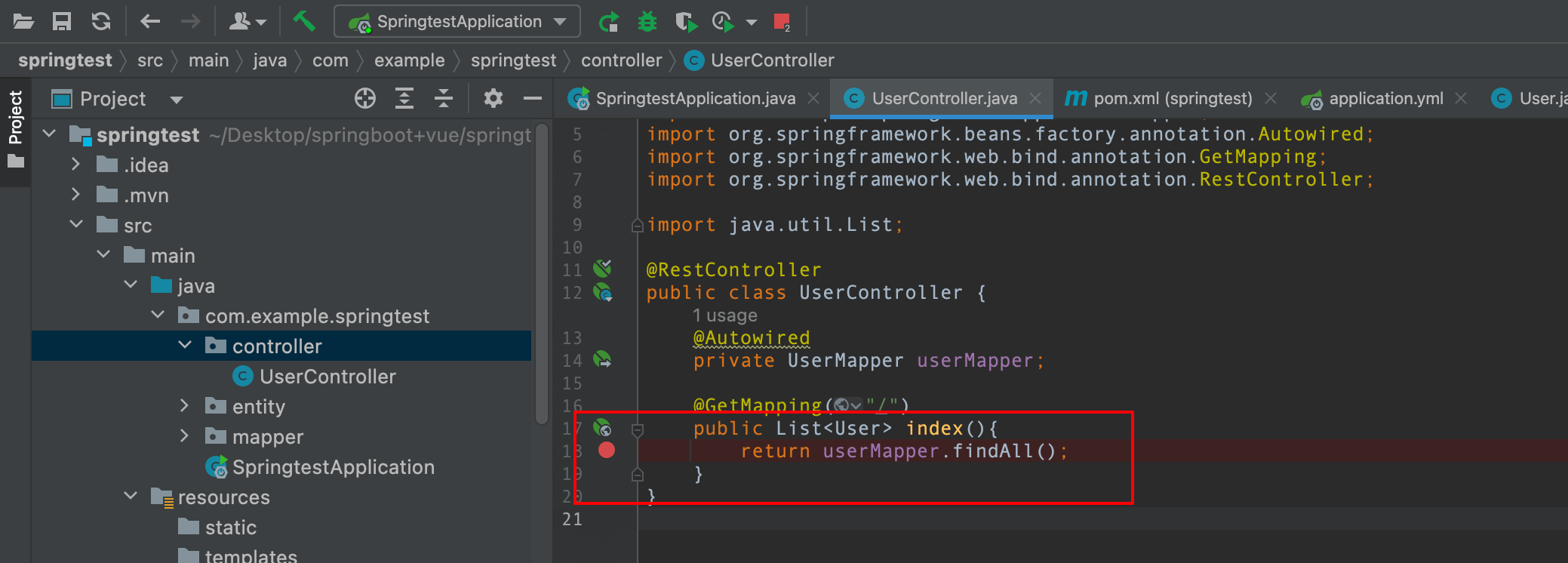Click the example breadcrumb
This screenshot has height=563, width=1568.
[x=410, y=60]
